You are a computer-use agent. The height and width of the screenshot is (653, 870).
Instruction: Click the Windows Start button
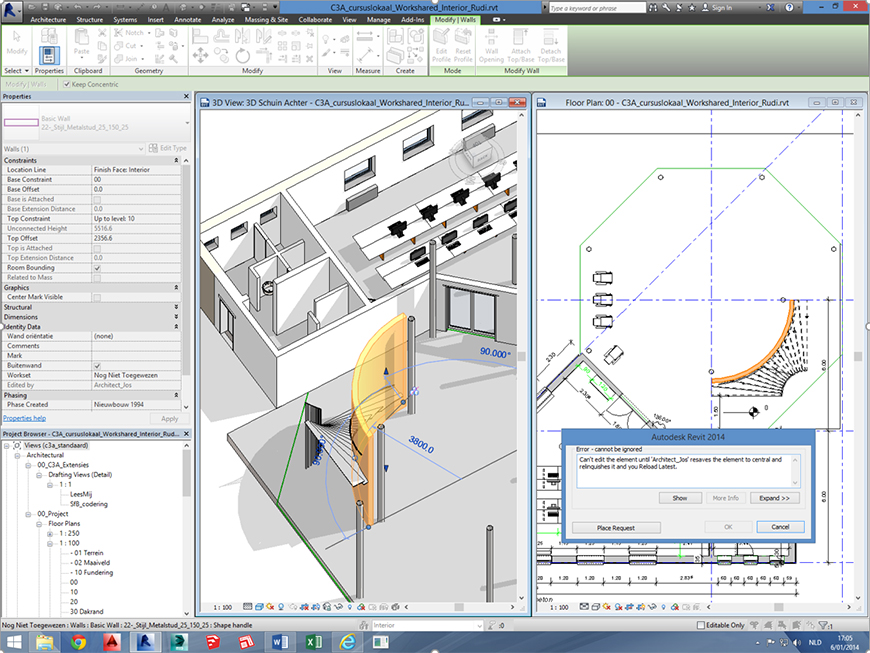point(13,642)
